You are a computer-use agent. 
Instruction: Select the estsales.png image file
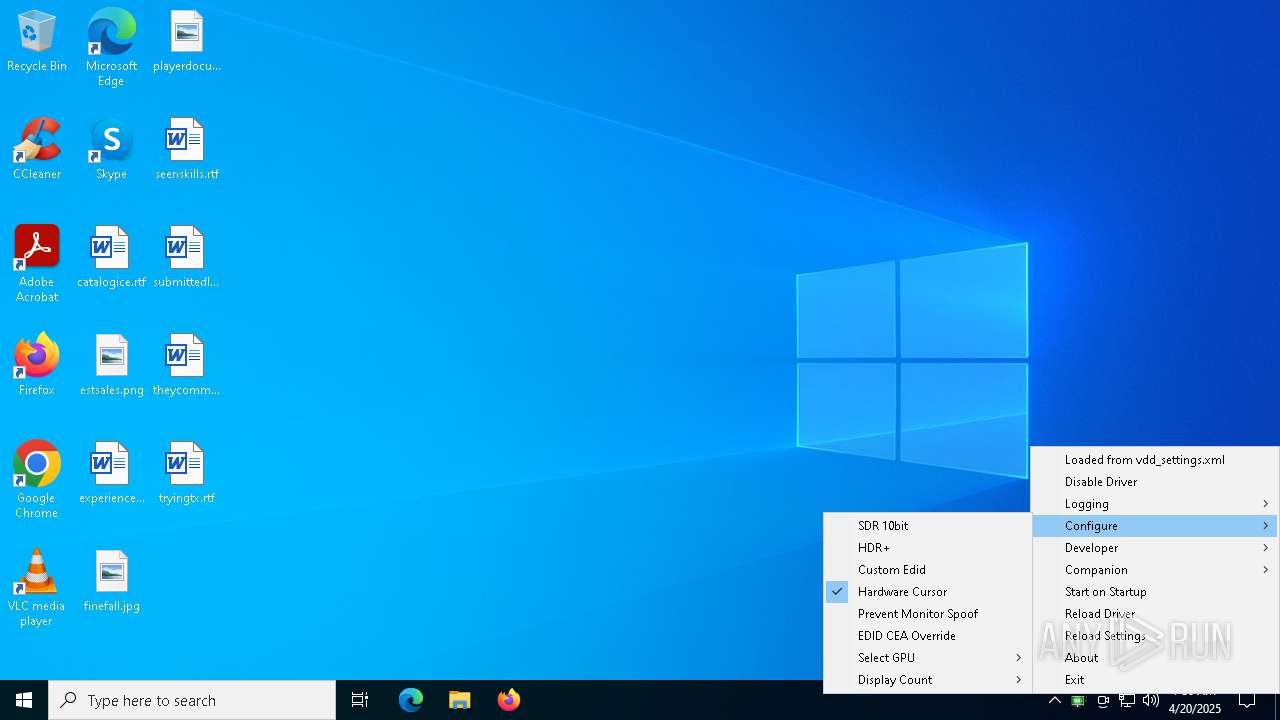pos(111,366)
